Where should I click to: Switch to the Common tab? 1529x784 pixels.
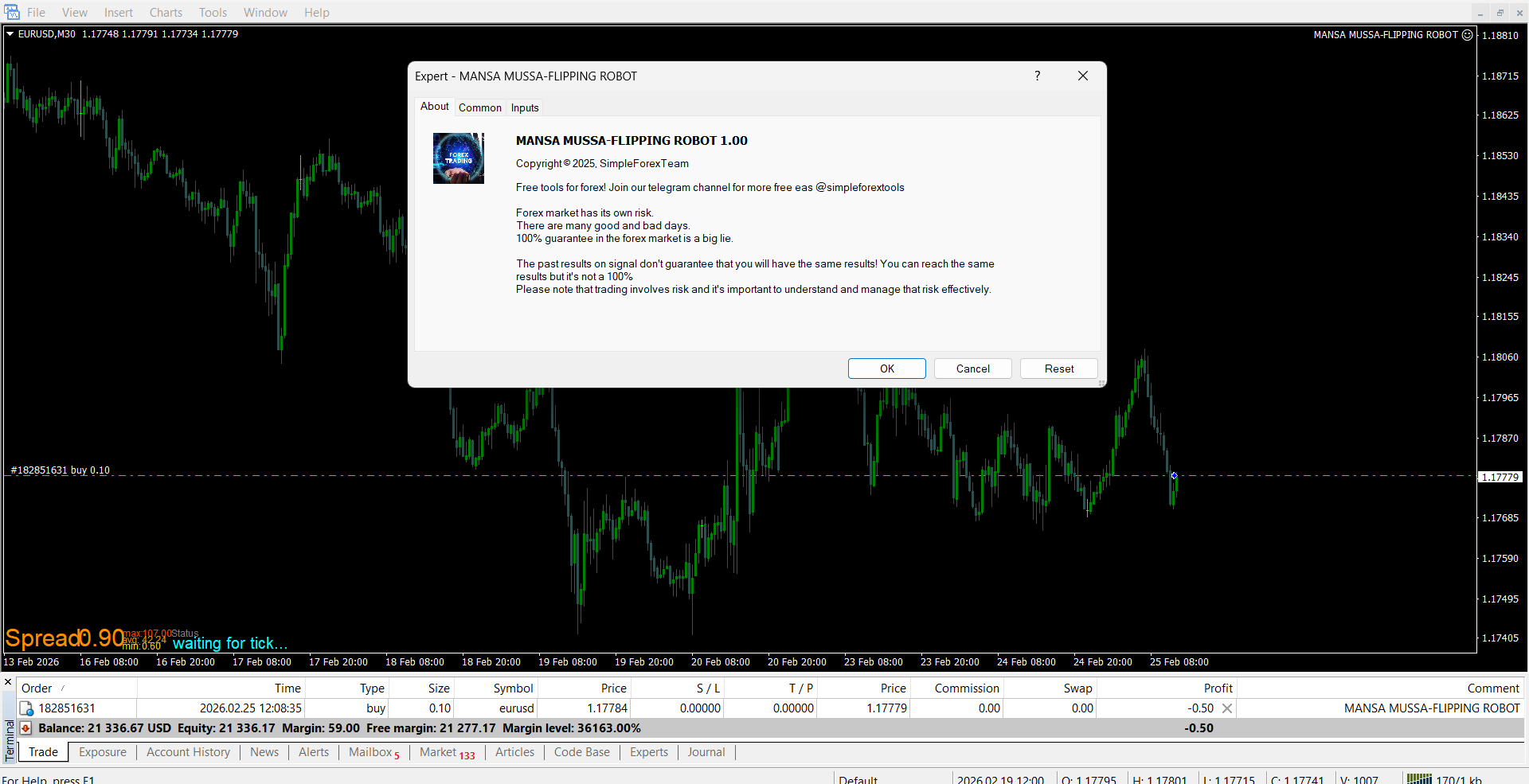pyautogui.click(x=479, y=107)
